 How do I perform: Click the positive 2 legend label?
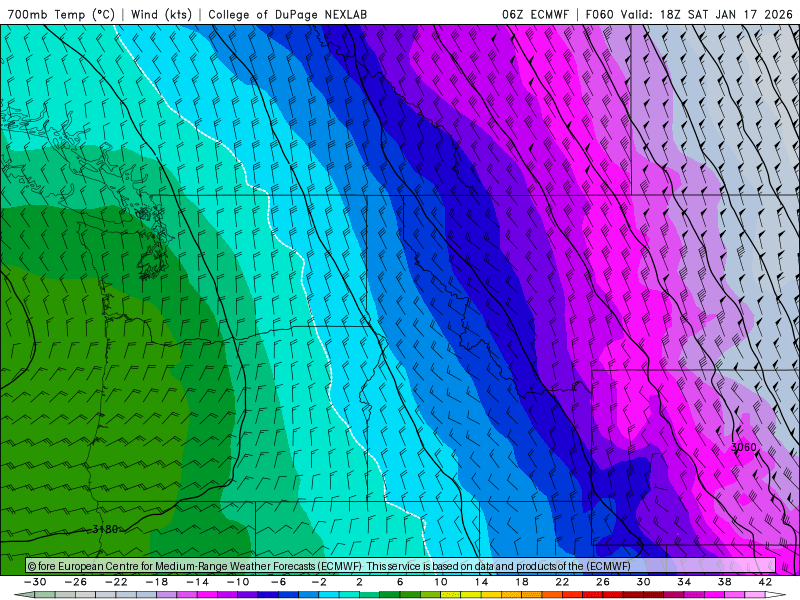[x=360, y=582]
